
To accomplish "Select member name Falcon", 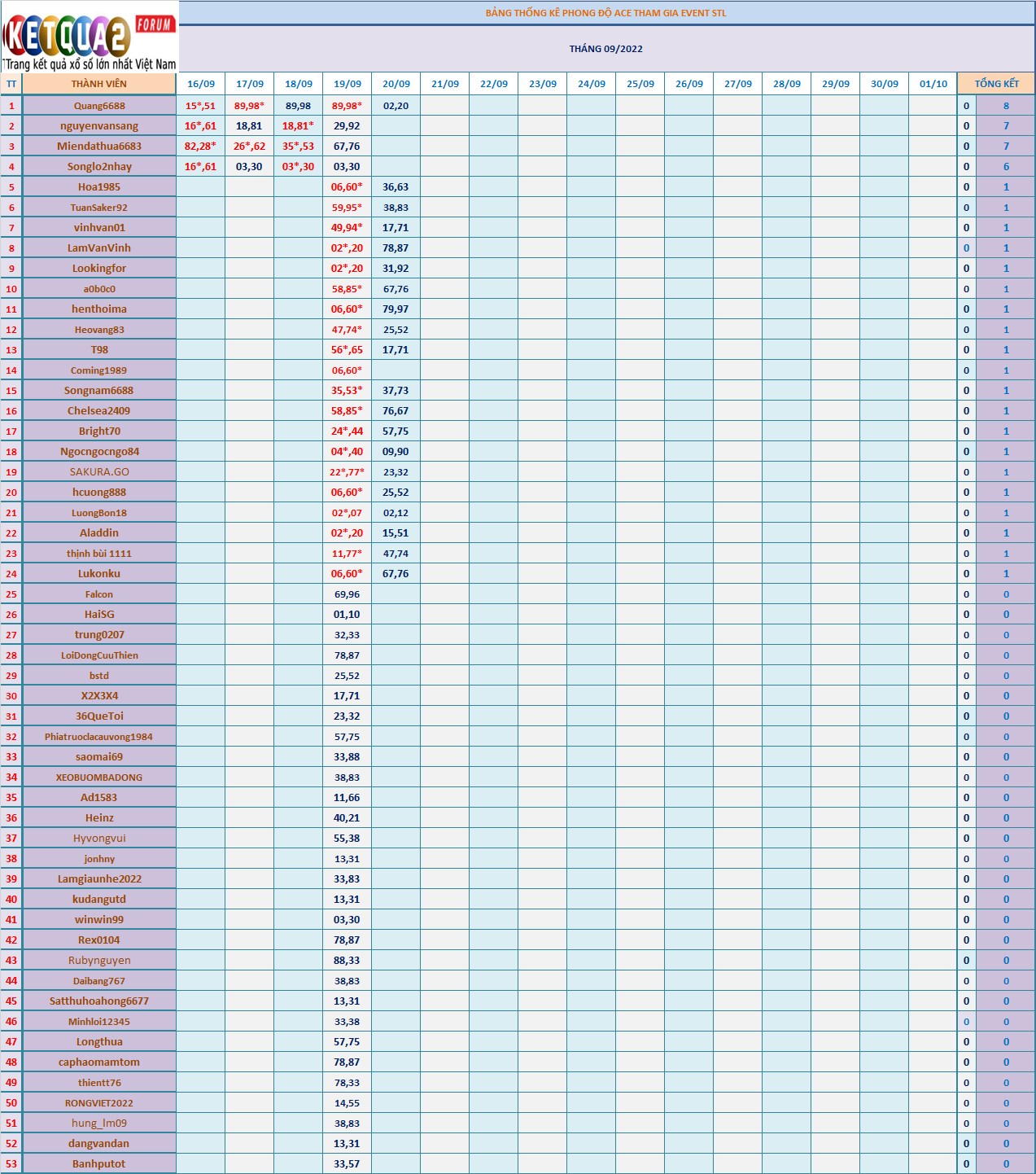I will (99, 594).
